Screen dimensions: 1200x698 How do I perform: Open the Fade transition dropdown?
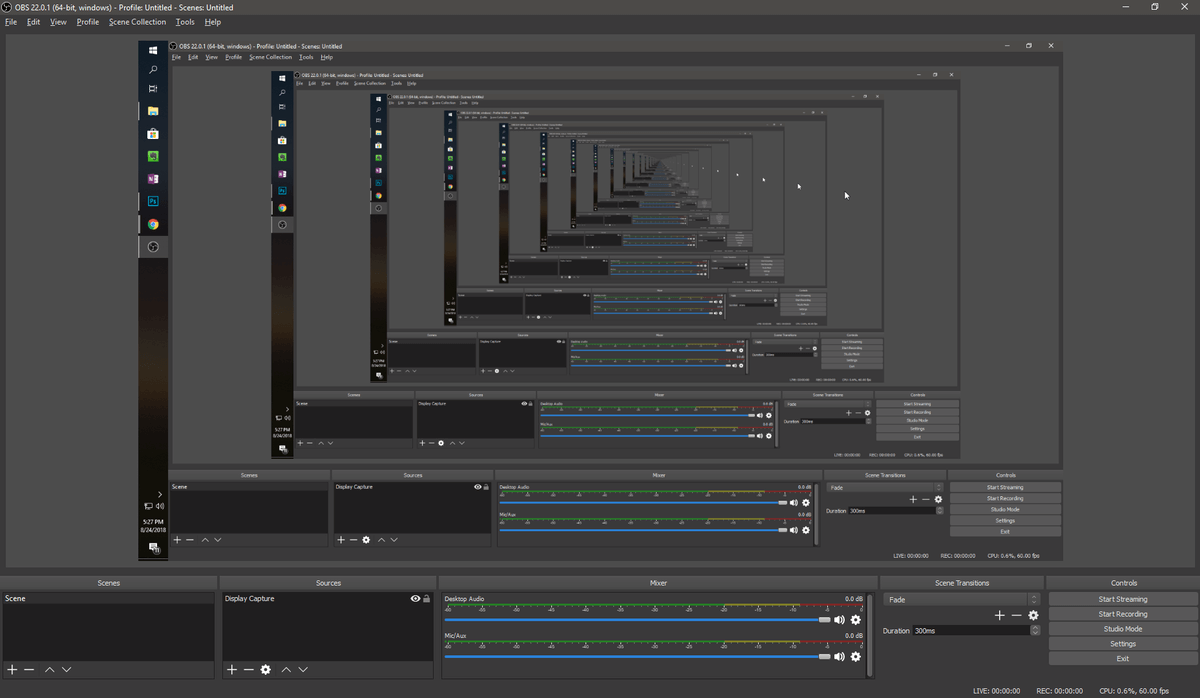click(962, 599)
